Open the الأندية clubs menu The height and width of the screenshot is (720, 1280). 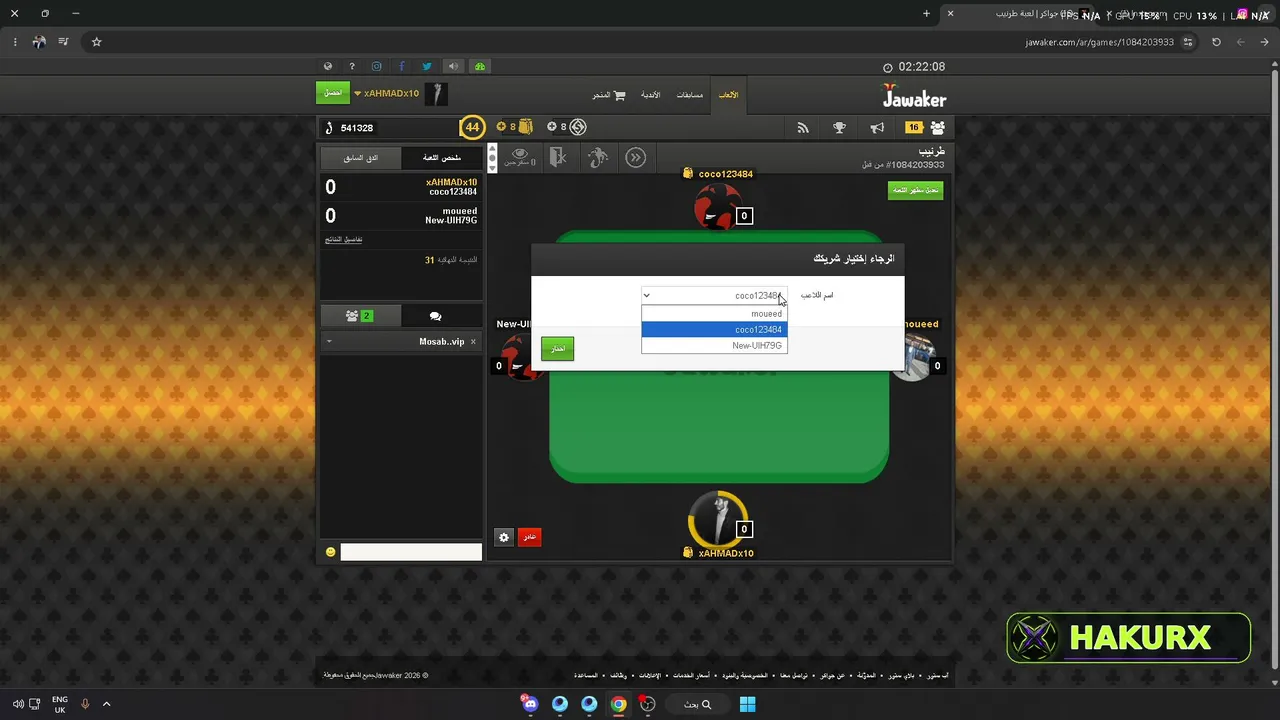click(650, 95)
